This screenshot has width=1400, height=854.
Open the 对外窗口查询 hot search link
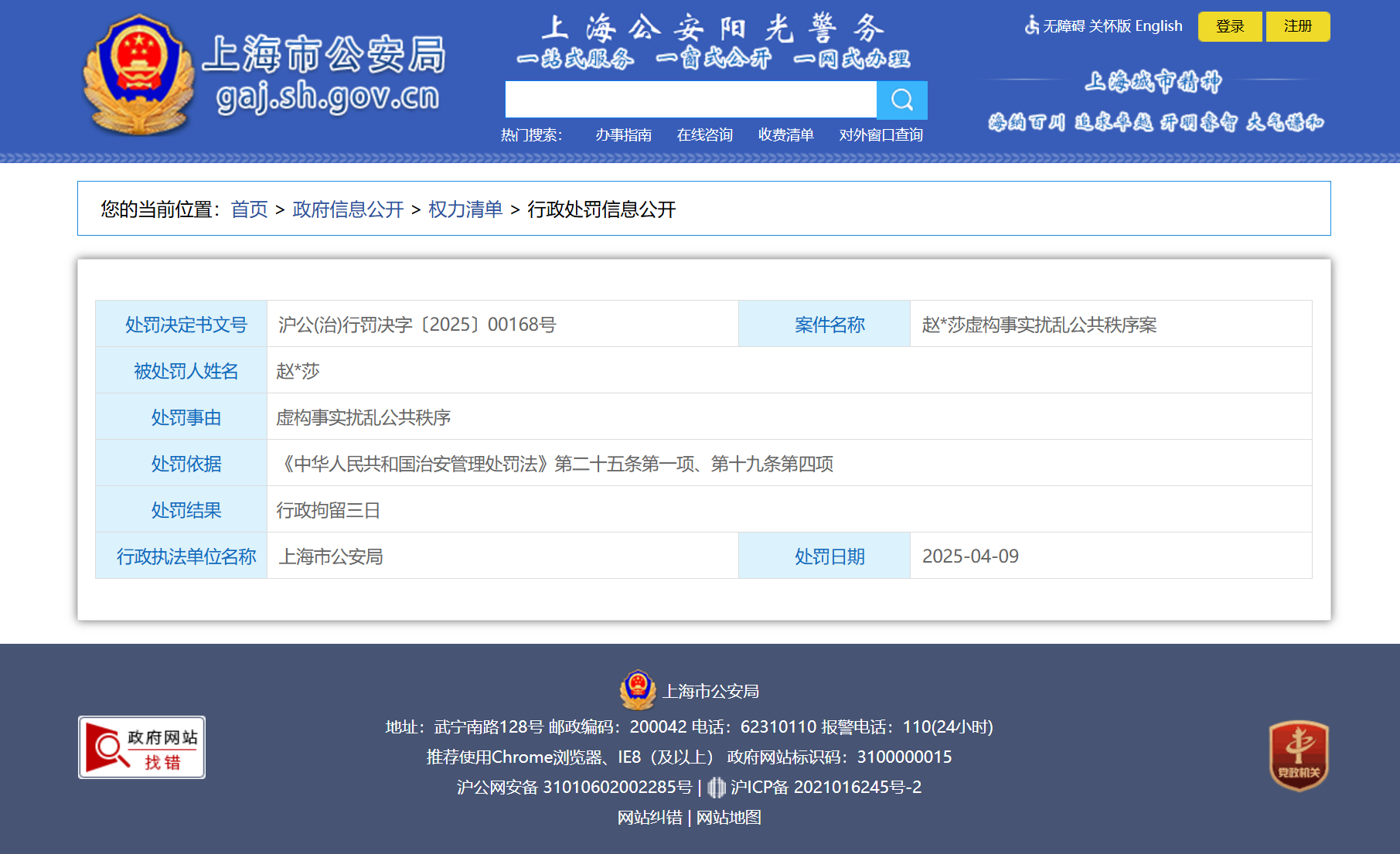(x=881, y=135)
